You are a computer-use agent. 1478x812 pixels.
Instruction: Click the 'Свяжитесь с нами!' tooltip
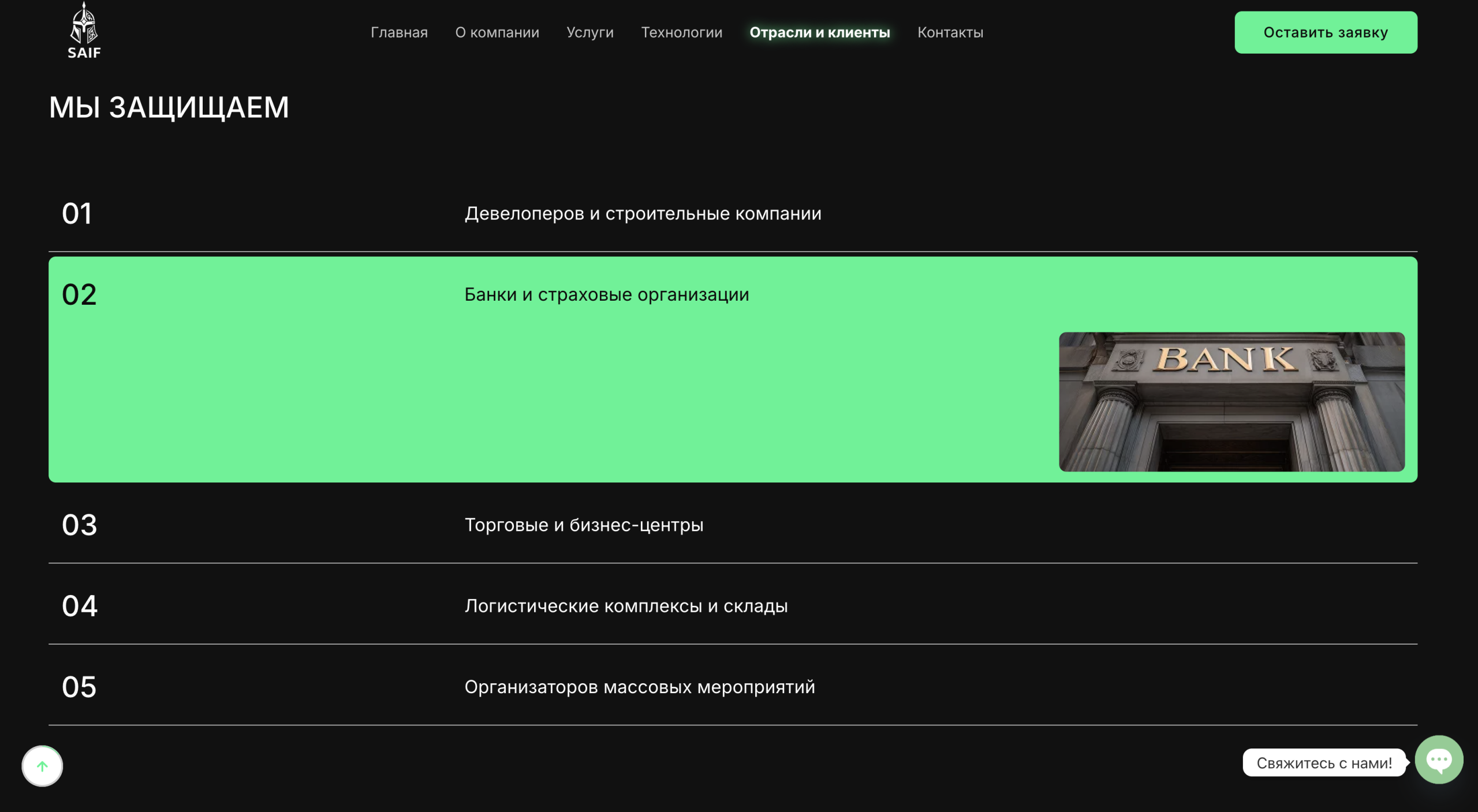[x=1324, y=763]
